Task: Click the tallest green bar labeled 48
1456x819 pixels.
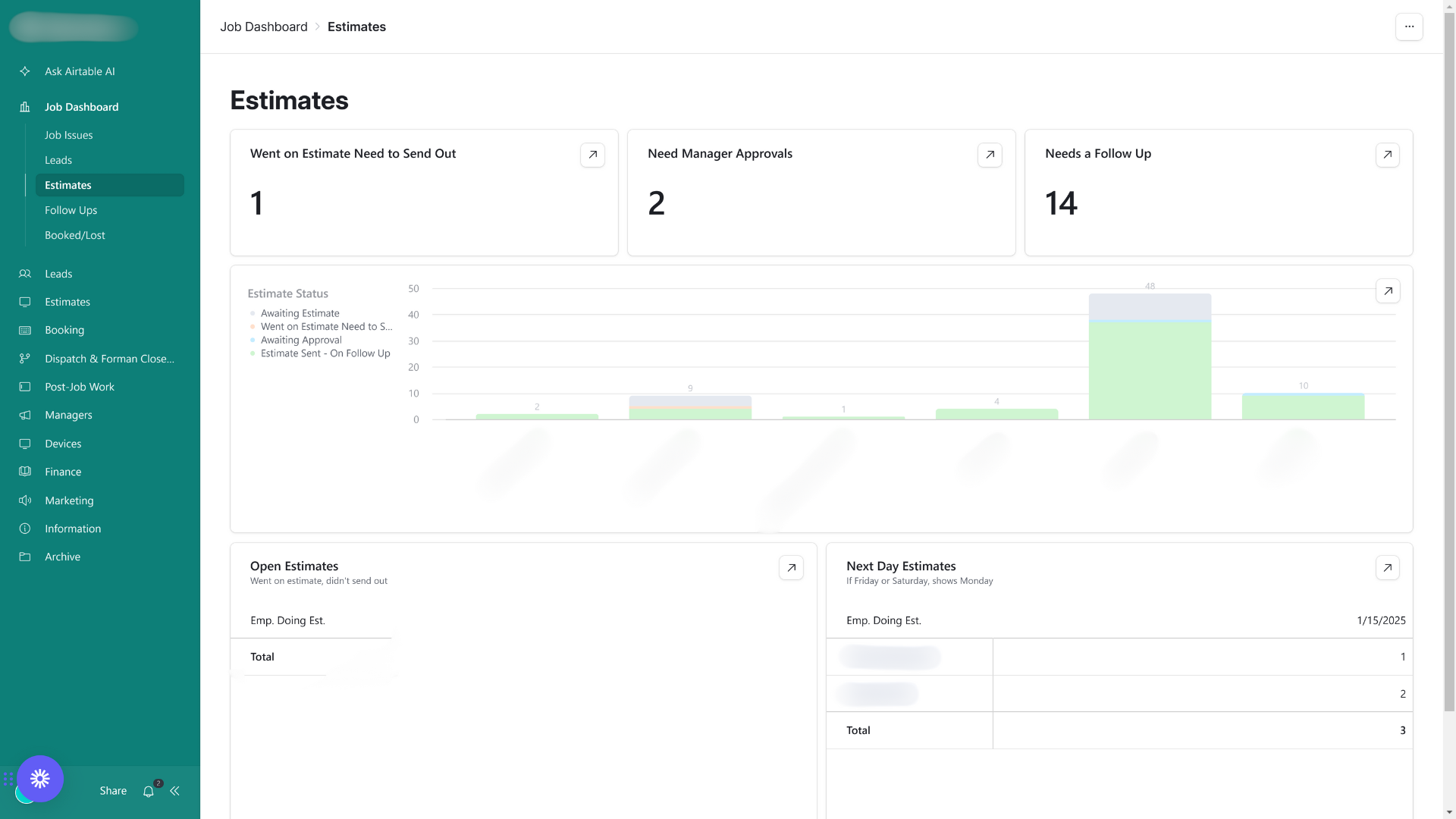Action: (1150, 372)
